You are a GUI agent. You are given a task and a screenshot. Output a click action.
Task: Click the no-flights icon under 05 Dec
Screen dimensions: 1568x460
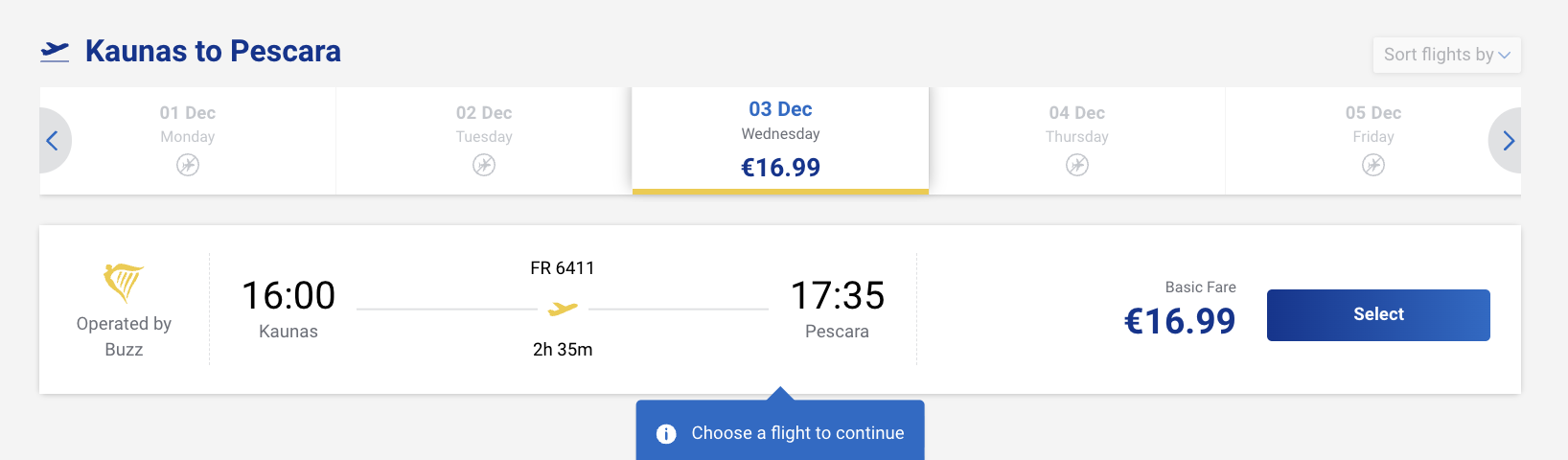[x=1372, y=165]
